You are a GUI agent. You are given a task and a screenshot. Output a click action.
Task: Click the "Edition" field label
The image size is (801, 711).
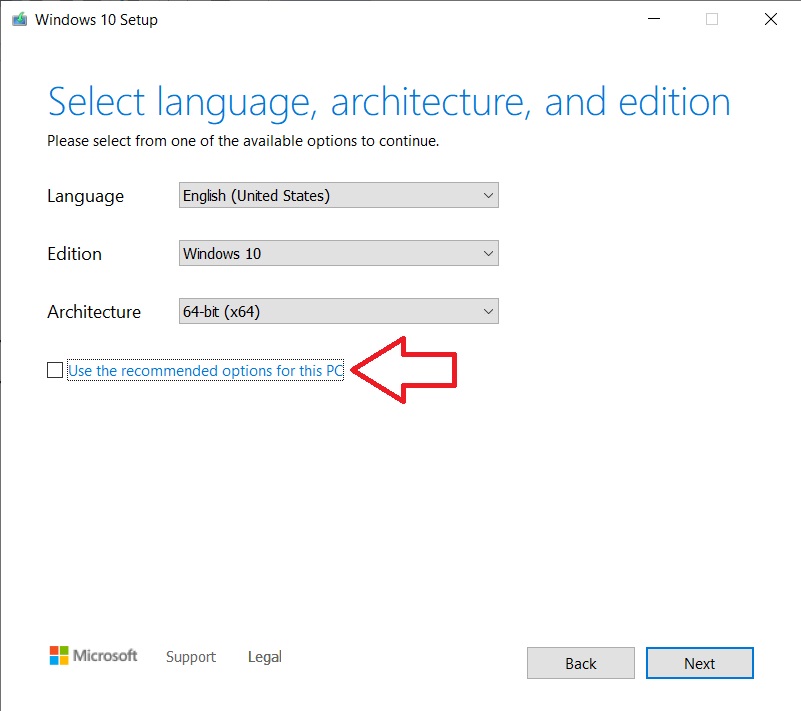(74, 254)
